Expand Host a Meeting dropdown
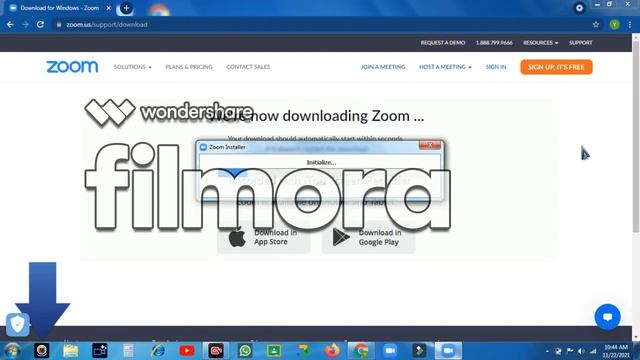The image size is (640, 360). pyautogui.click(x=445, y=67)
